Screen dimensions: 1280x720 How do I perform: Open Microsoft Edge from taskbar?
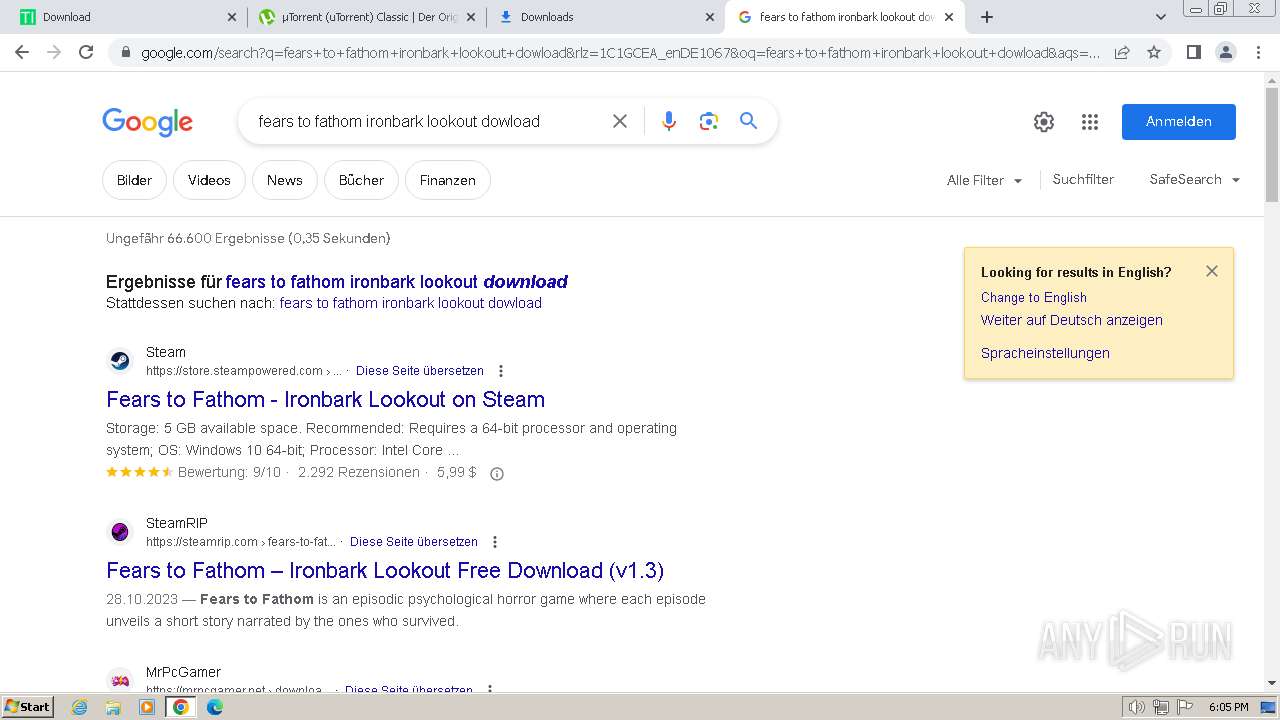pyautogui.click(x=215, y=707)
